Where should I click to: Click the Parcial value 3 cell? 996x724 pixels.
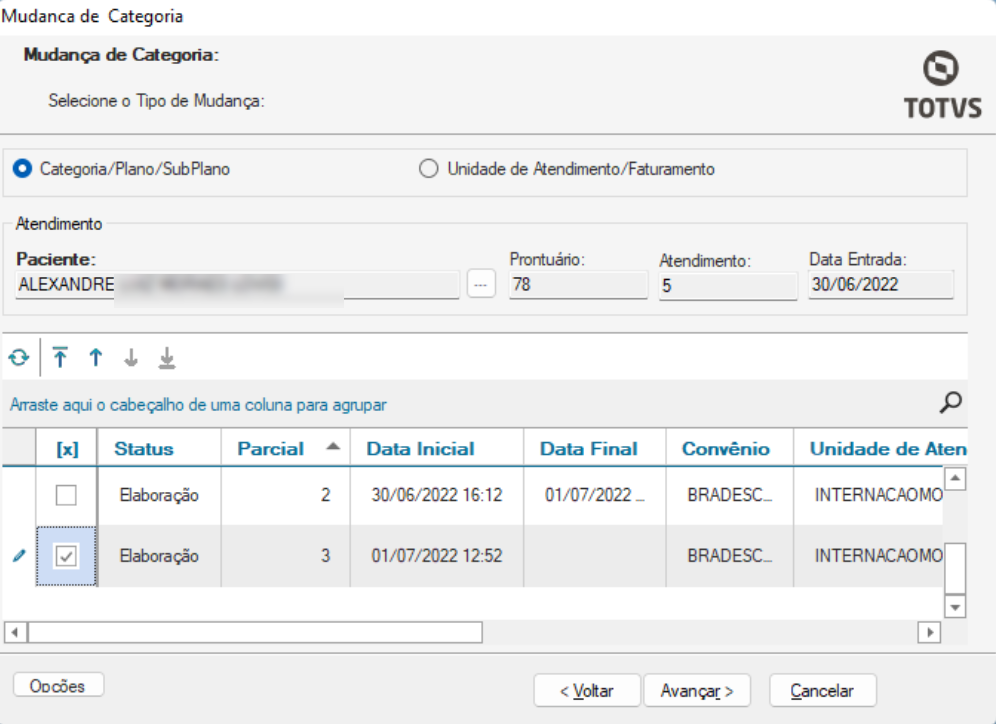coord(286,556)
